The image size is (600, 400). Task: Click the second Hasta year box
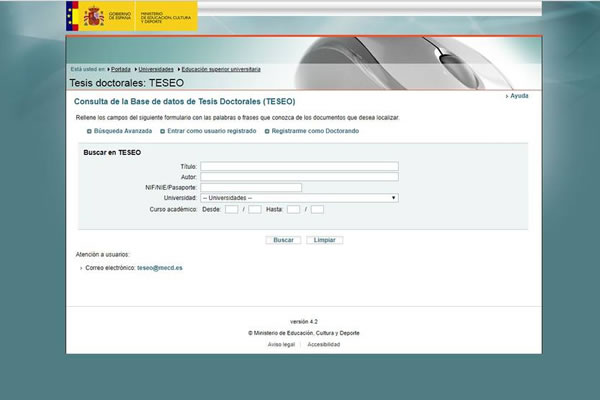click(317, 209)
